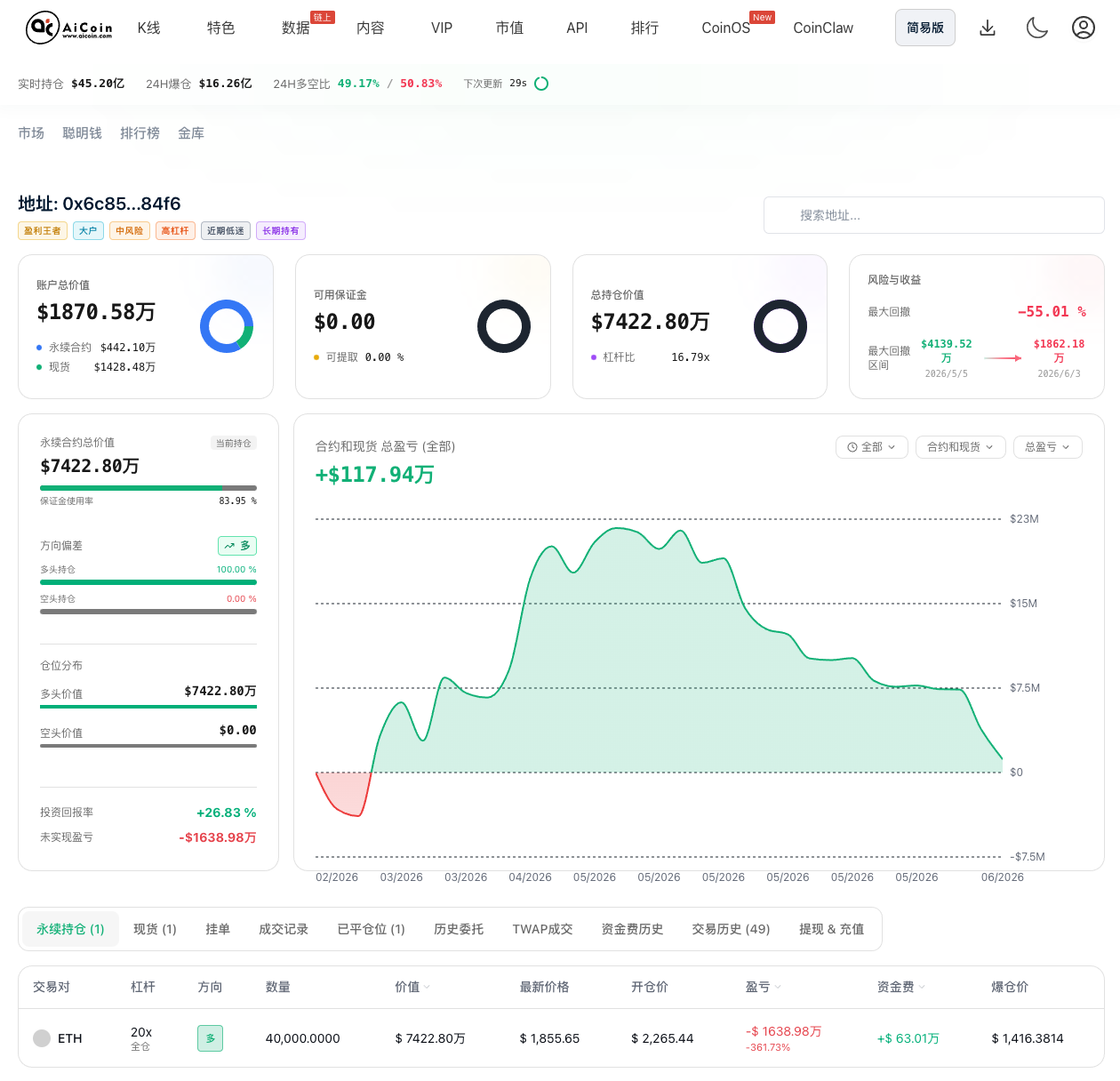The width and height of the screenshot is (1120, 1081).
Task: Open CoinClaw in top navigation
Action: (823, 28)
